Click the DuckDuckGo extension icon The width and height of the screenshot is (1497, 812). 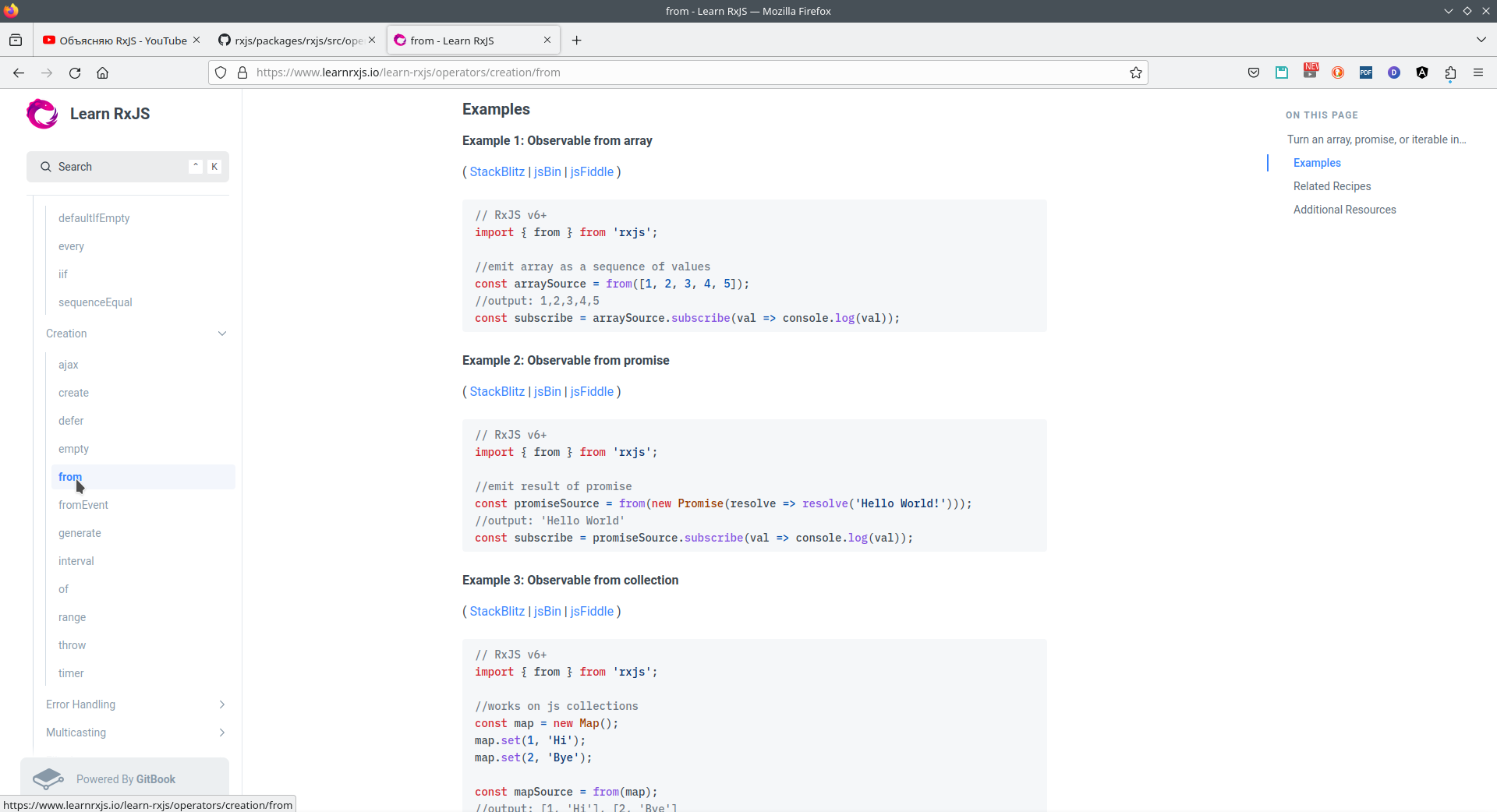pyautogui.click(x=1338, y=72)
